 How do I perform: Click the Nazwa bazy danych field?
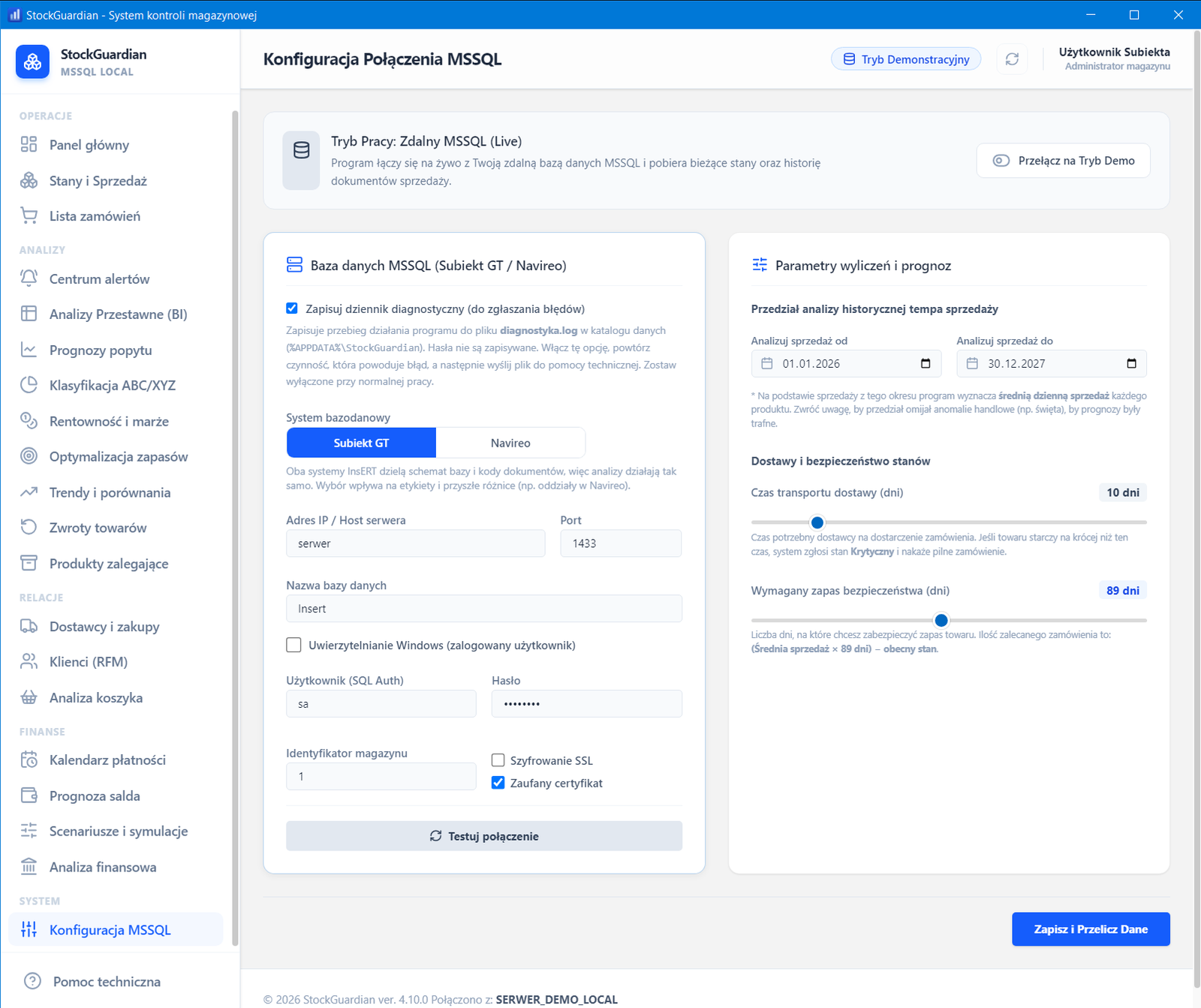[x=484, y=609]
